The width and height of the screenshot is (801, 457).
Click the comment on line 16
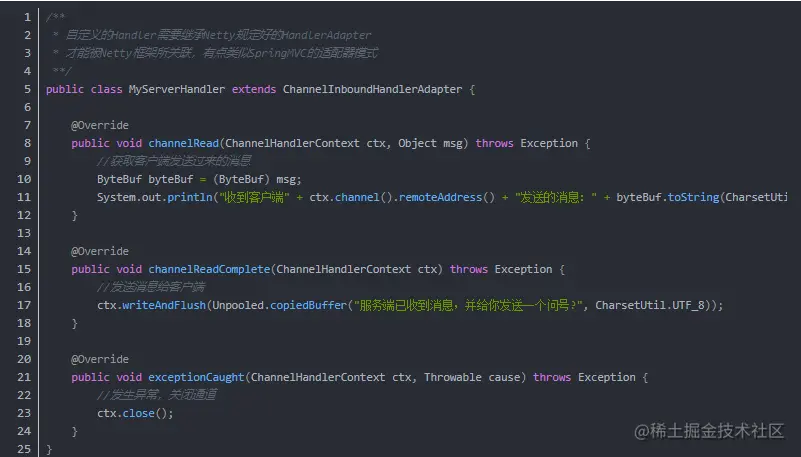tap(151, 287)
